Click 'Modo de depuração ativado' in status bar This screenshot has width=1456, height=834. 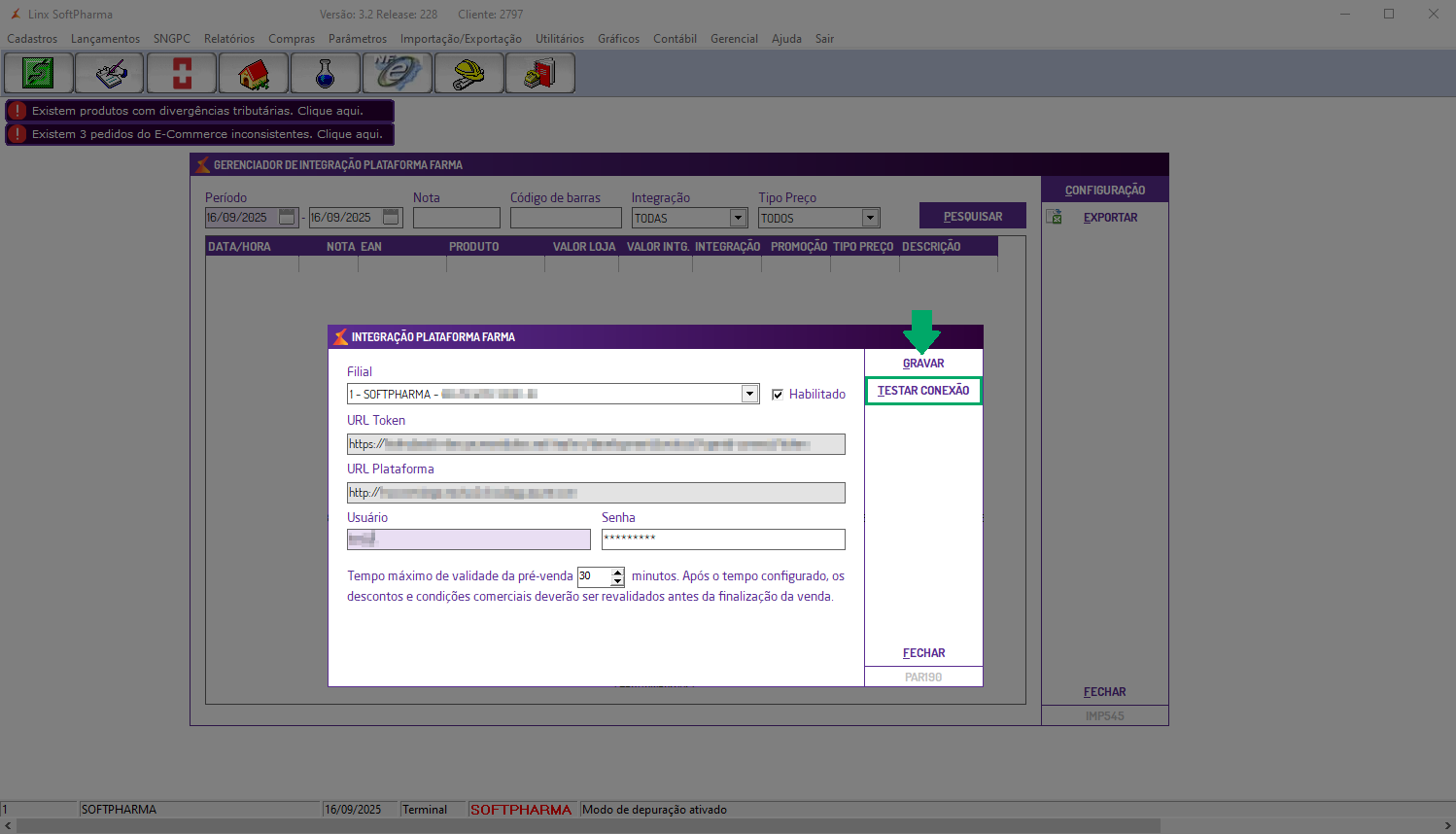coord(654,810)
